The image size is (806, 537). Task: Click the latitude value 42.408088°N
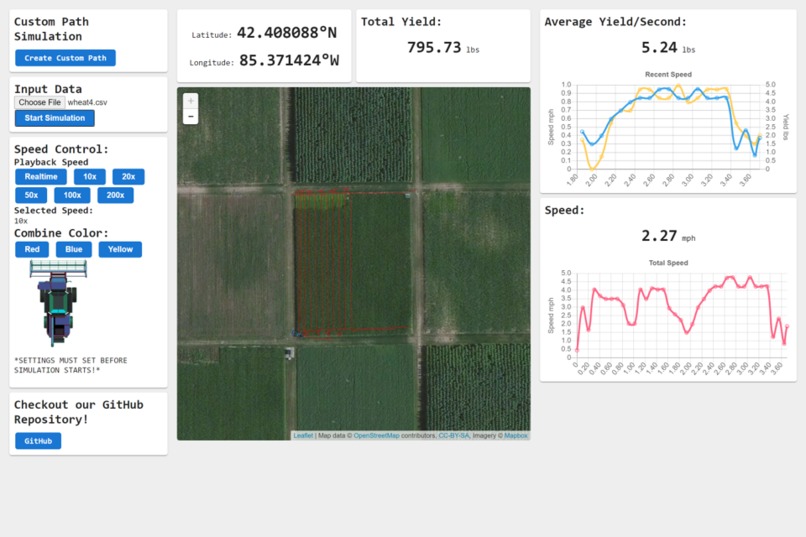[x=287, y=33]
